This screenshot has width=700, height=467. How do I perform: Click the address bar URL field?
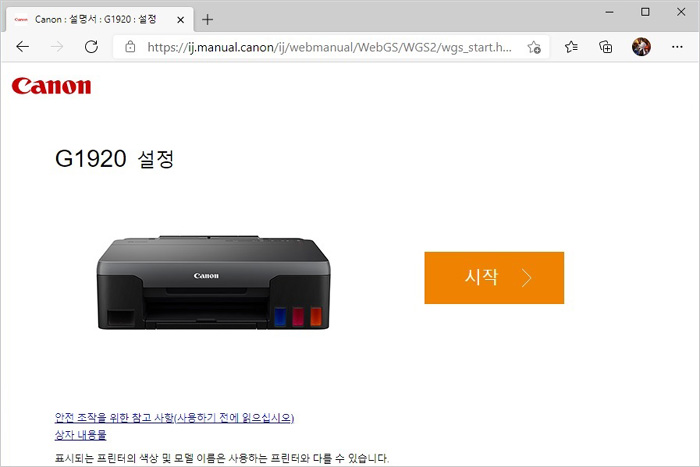click(x=330, y=47)
